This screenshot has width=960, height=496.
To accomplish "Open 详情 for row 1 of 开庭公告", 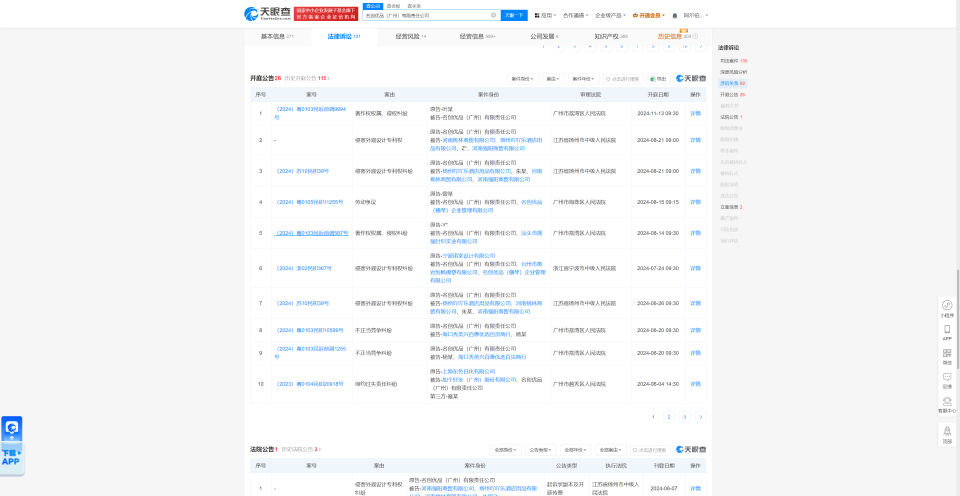I will 696,113.
